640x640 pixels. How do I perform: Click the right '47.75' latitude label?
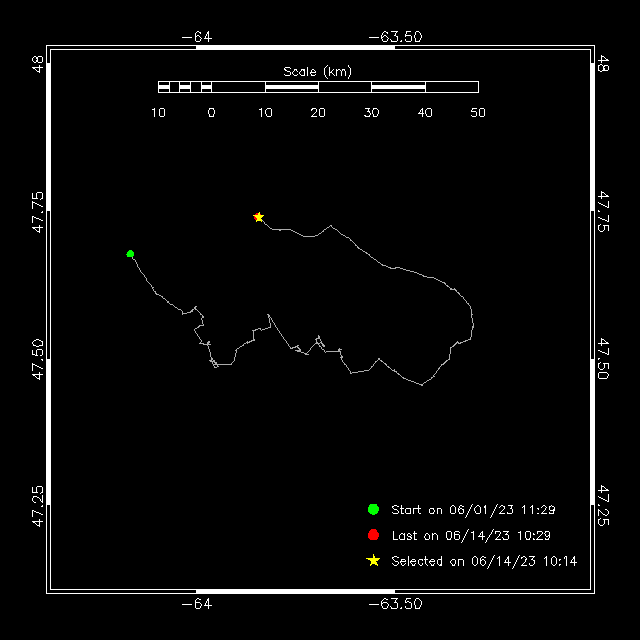point(603,212)
